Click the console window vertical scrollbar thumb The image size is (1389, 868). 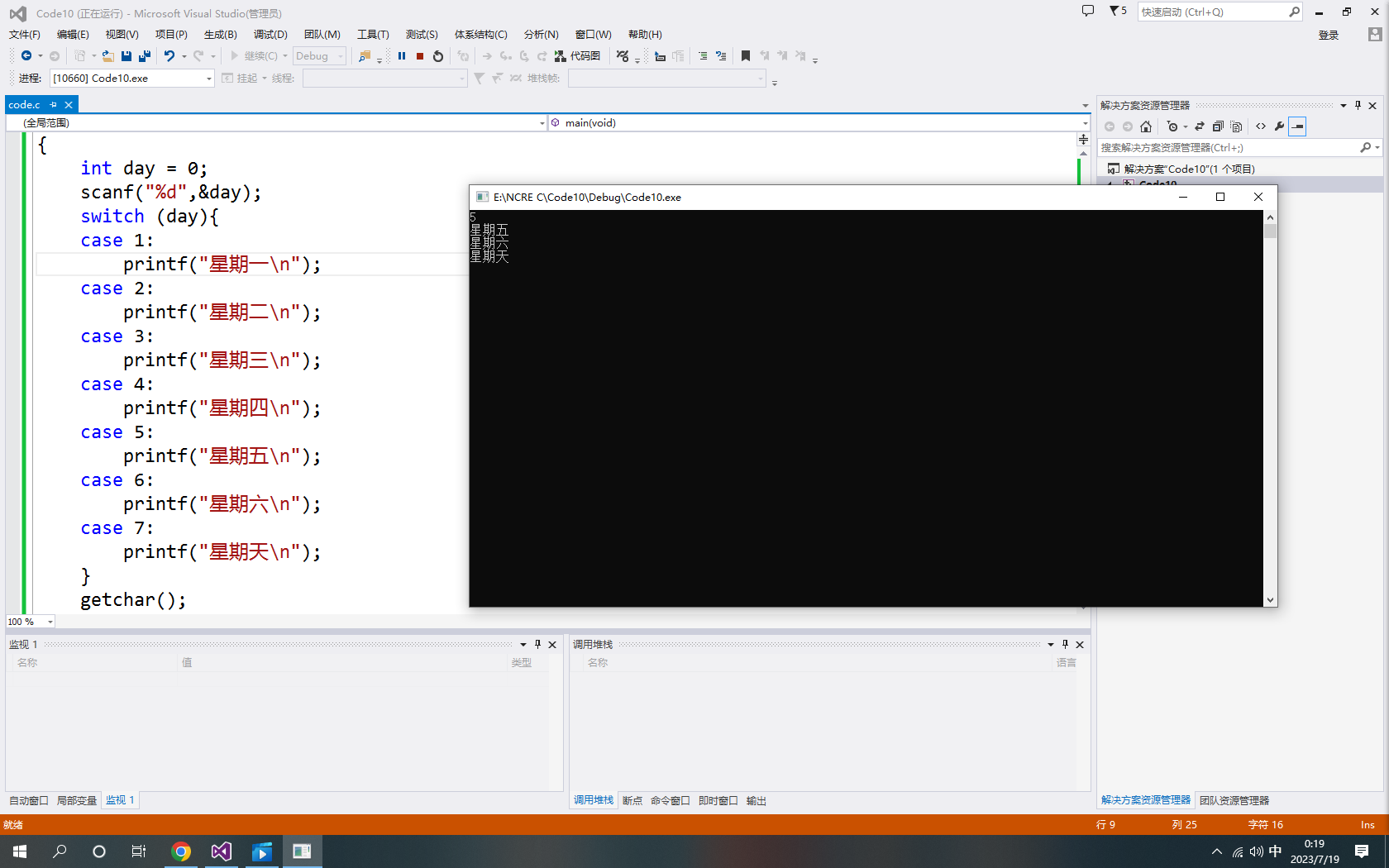point(1270,231)
